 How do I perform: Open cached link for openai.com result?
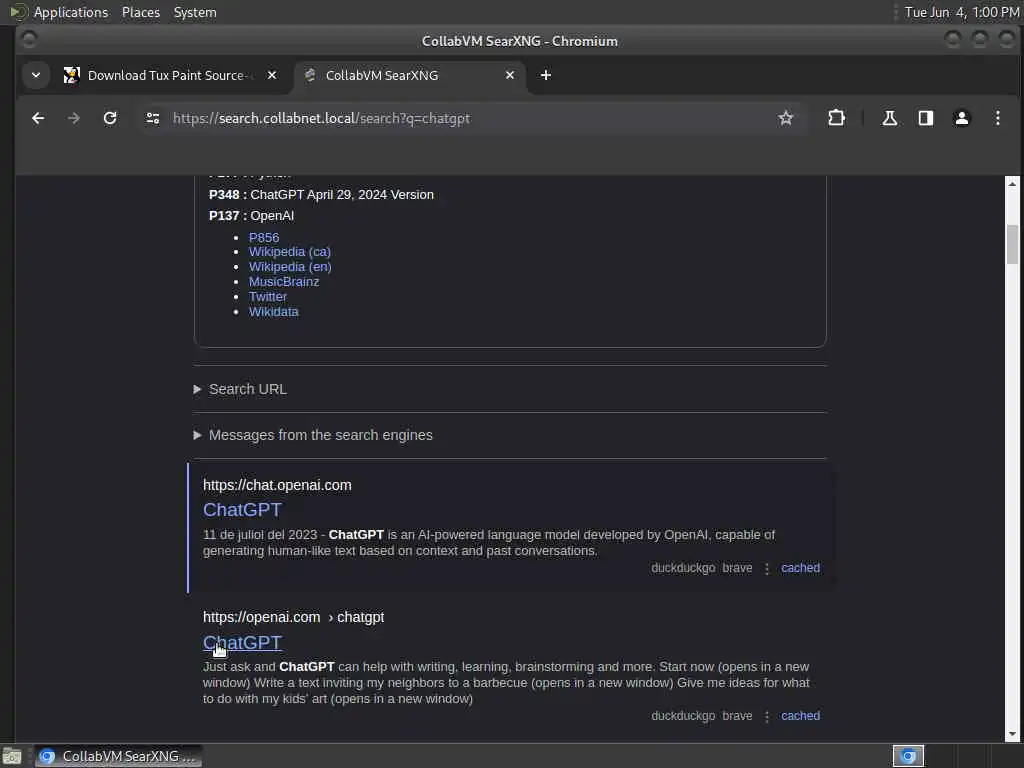tap(800, 716)
